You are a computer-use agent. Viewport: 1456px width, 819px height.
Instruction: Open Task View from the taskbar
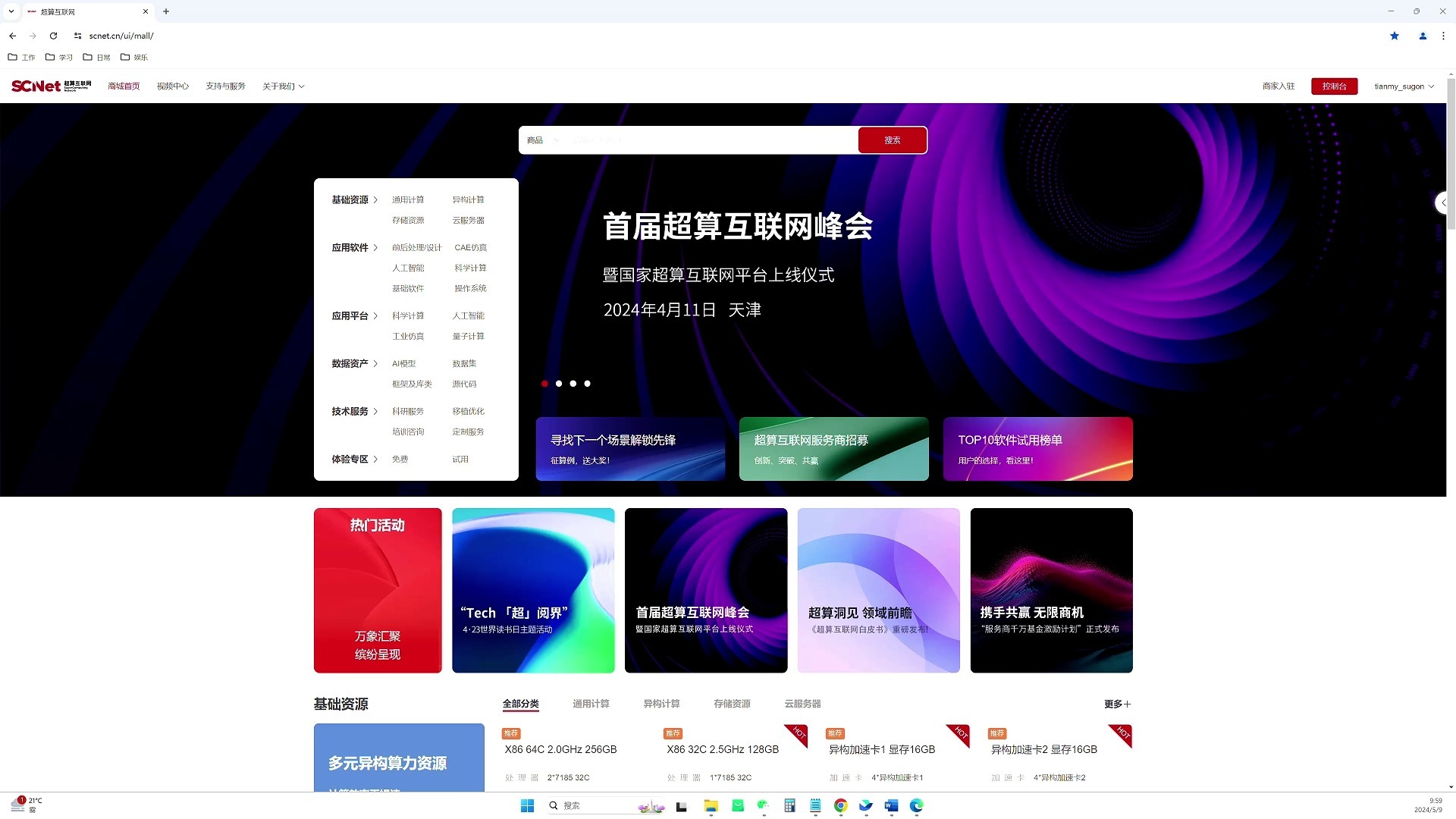pos(681,806)
